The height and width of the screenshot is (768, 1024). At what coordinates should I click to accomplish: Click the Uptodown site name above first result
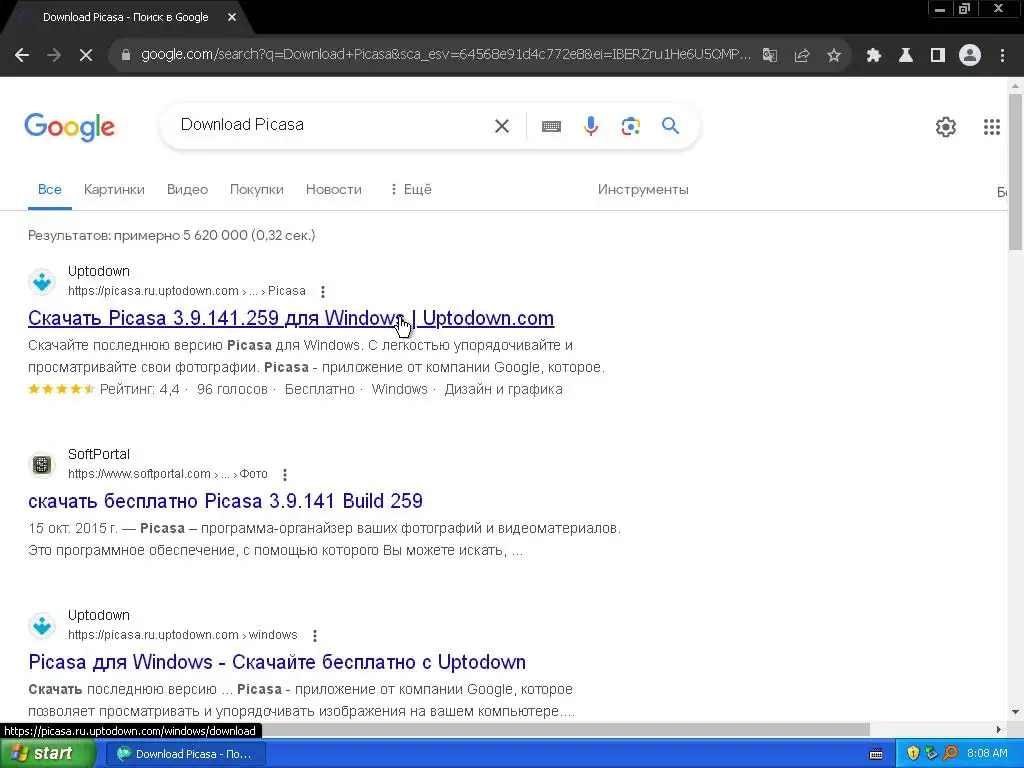pyautogui.click(x=99, y=271)
